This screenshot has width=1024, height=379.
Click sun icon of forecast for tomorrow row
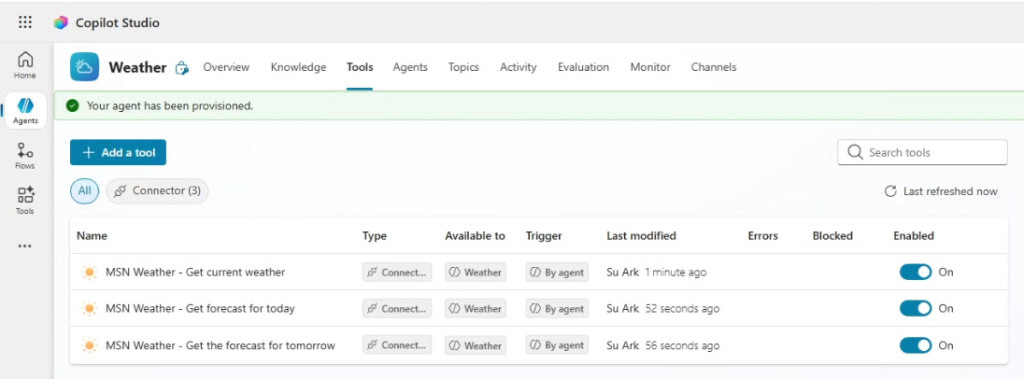(89, 346)
